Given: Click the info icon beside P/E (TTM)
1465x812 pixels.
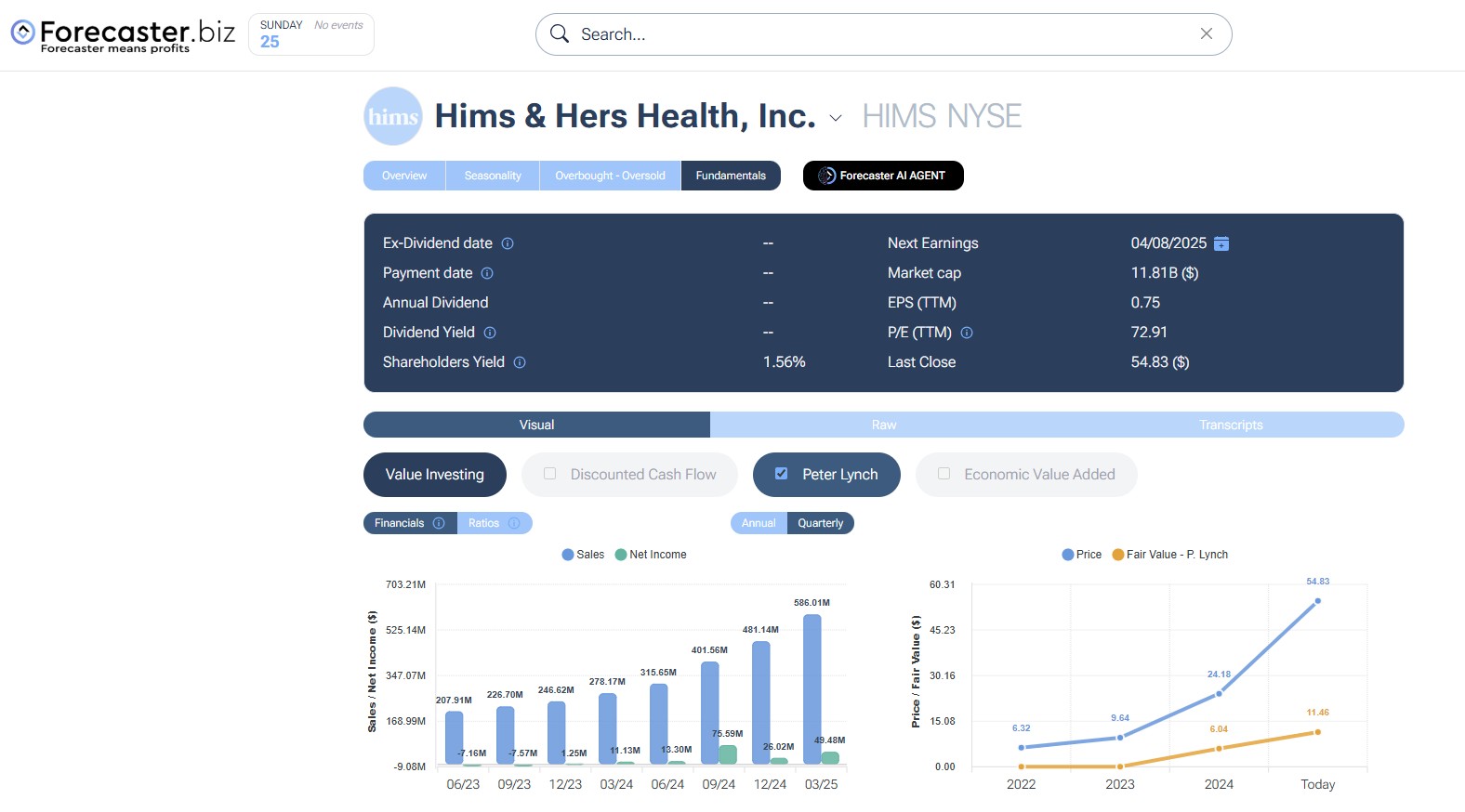Looking at the screenshot, I should (x=967, y=333).
